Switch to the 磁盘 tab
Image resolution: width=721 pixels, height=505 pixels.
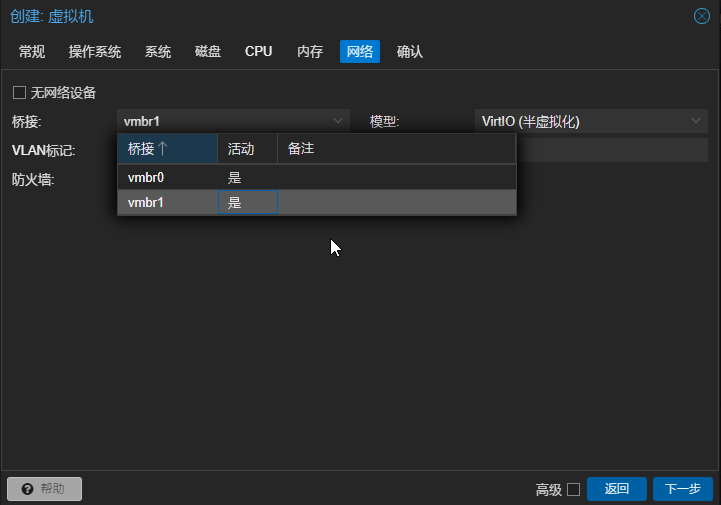[x=208, y=52]
